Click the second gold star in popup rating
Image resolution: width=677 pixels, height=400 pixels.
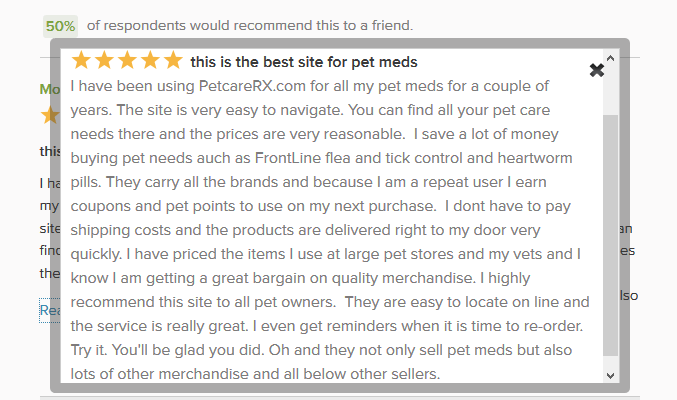pyautogui.click(x=104, y=60)
